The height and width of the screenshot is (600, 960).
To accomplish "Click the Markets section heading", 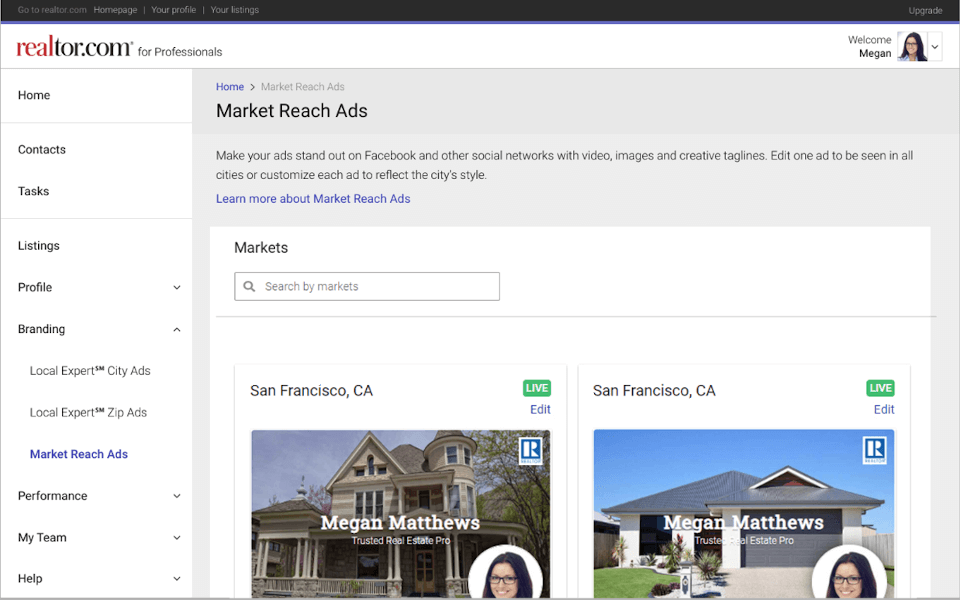I will (x=261, y=247).
